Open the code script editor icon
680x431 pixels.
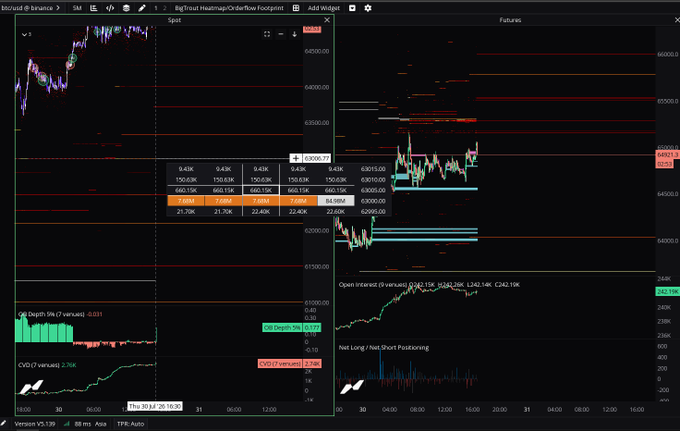point(110,8)
